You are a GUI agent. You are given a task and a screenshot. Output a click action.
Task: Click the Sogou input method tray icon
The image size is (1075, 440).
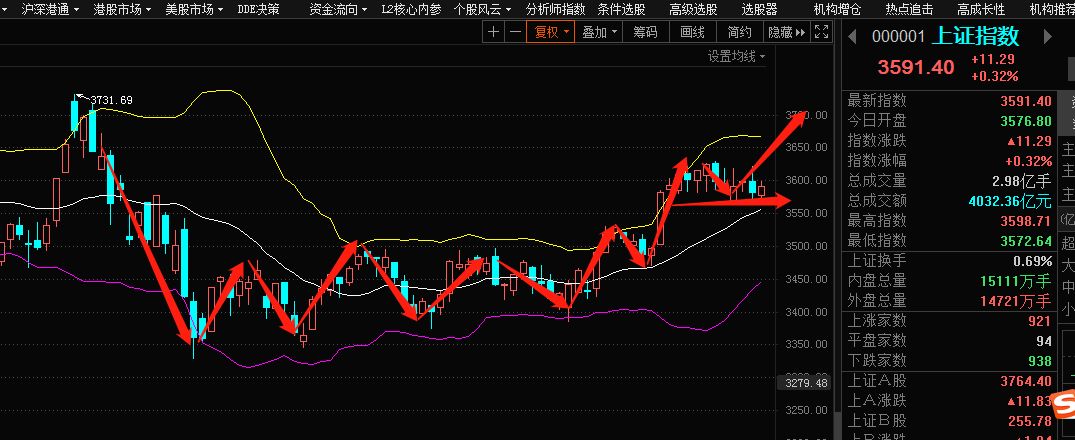point(1065,404)
